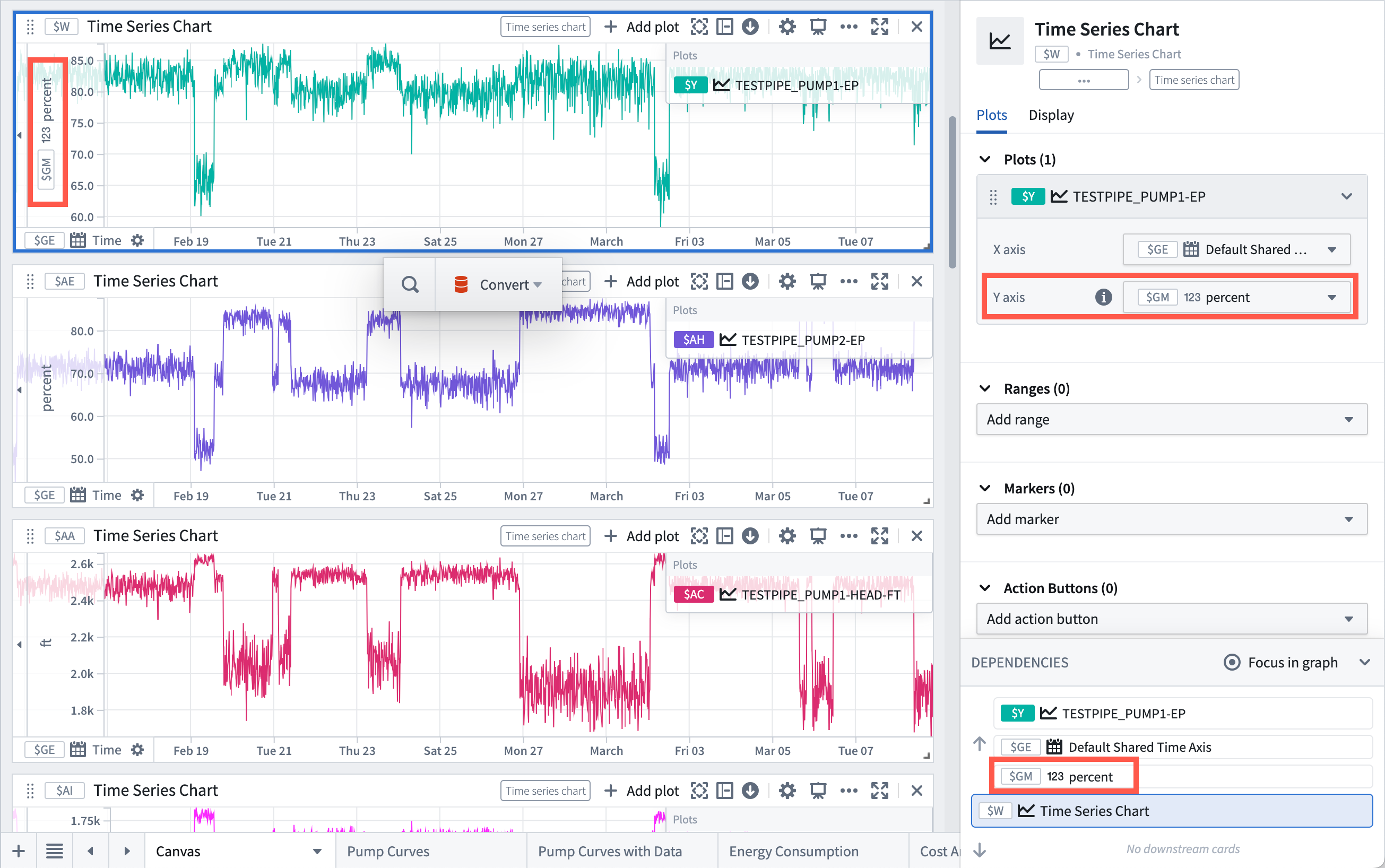Image resolution: width=1385 pixels, height=868 pixels.
Task: Select $W Time Series Chart dependency card
Action: [x=1171, y=811]
